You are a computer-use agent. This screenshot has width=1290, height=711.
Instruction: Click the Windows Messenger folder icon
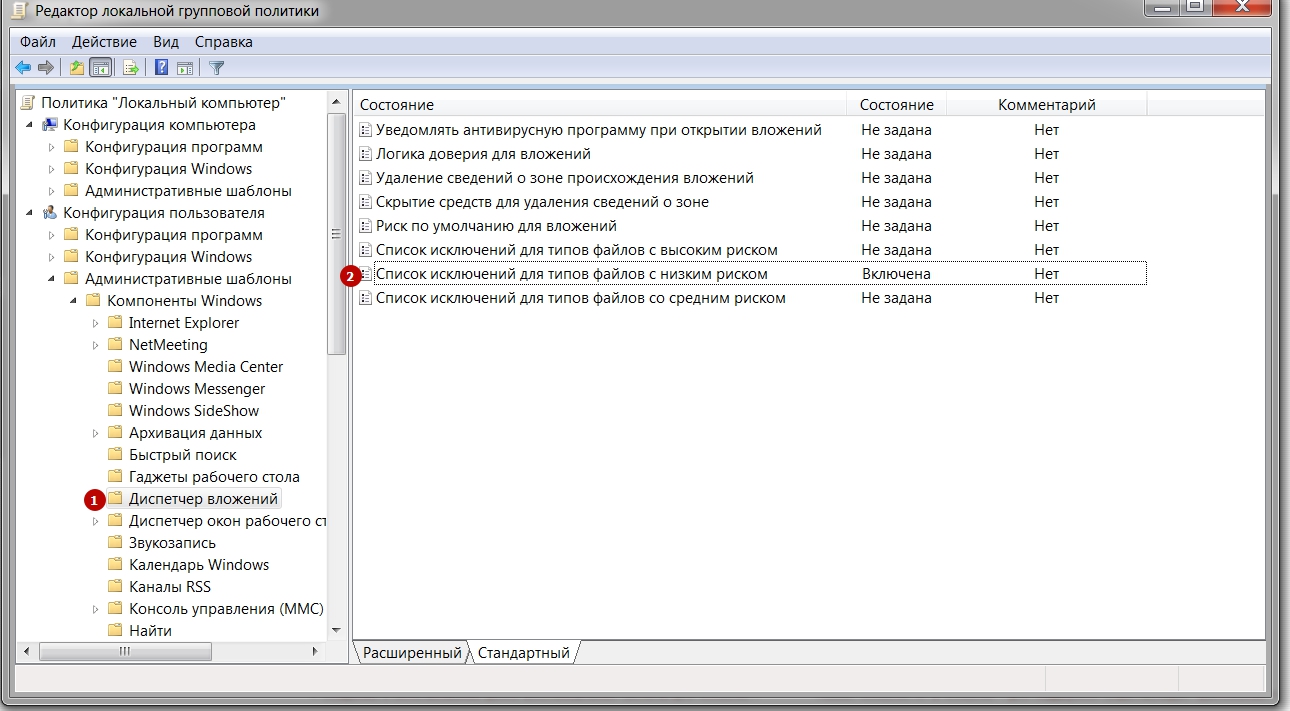114,389
